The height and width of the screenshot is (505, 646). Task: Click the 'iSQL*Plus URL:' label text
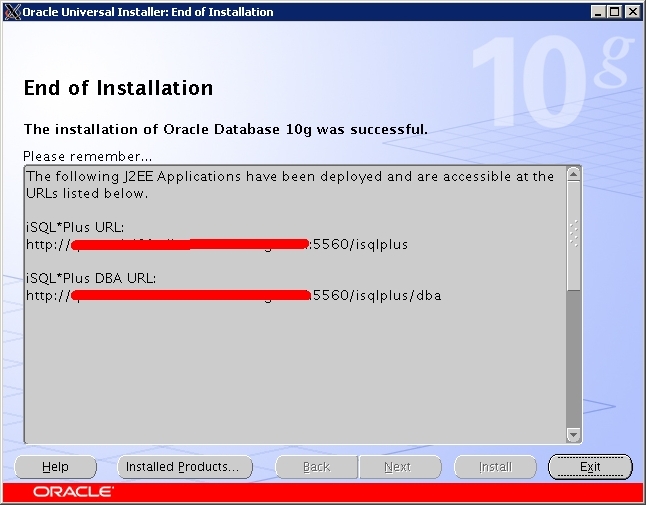coord(75,227)
